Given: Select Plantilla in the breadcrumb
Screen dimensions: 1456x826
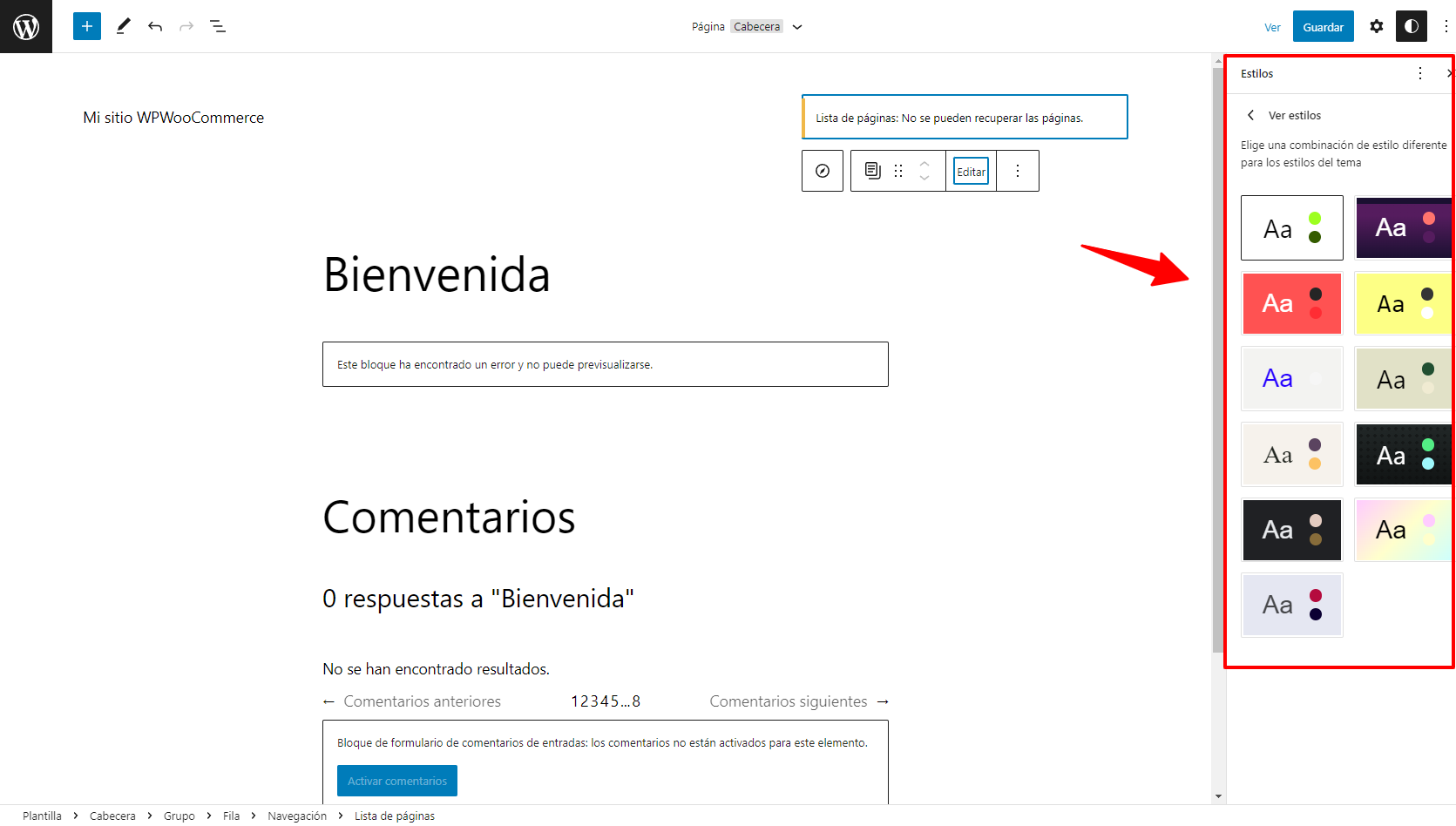Looking at the screenshot, I should pos(42,816).
